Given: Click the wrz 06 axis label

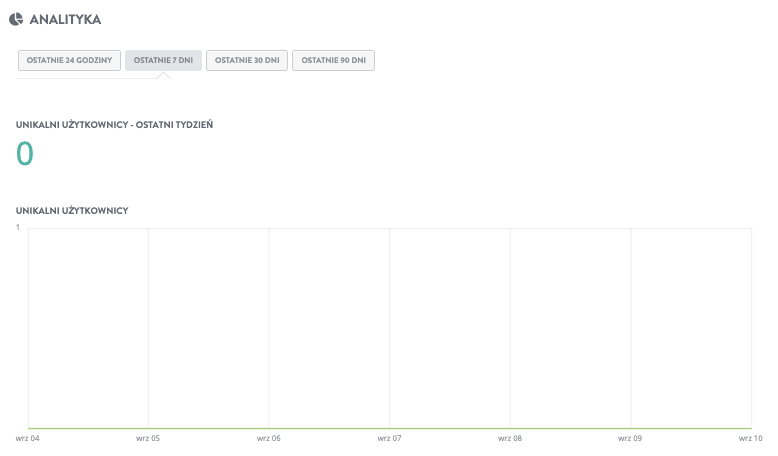Looking at the screenshot, I should coord(268,438).
